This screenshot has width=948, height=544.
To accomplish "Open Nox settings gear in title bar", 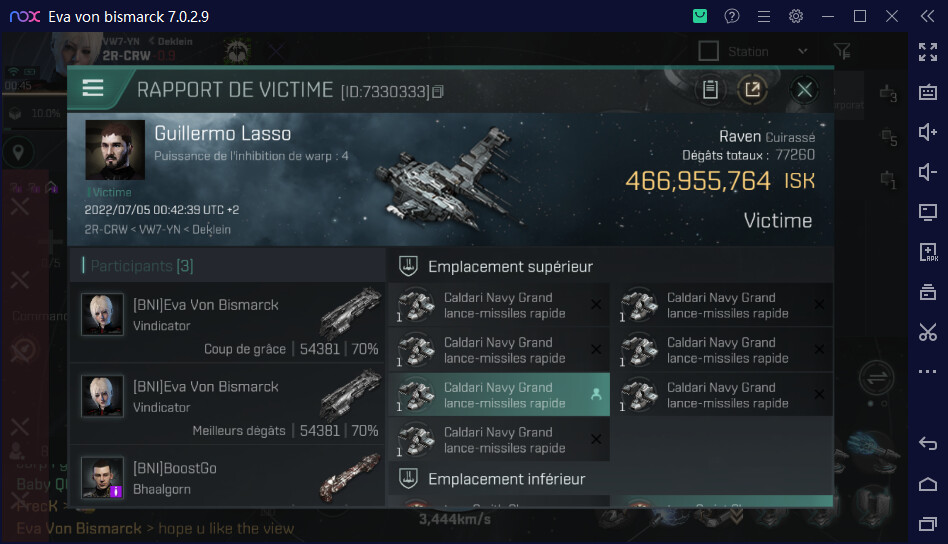I will click(796, 16).
